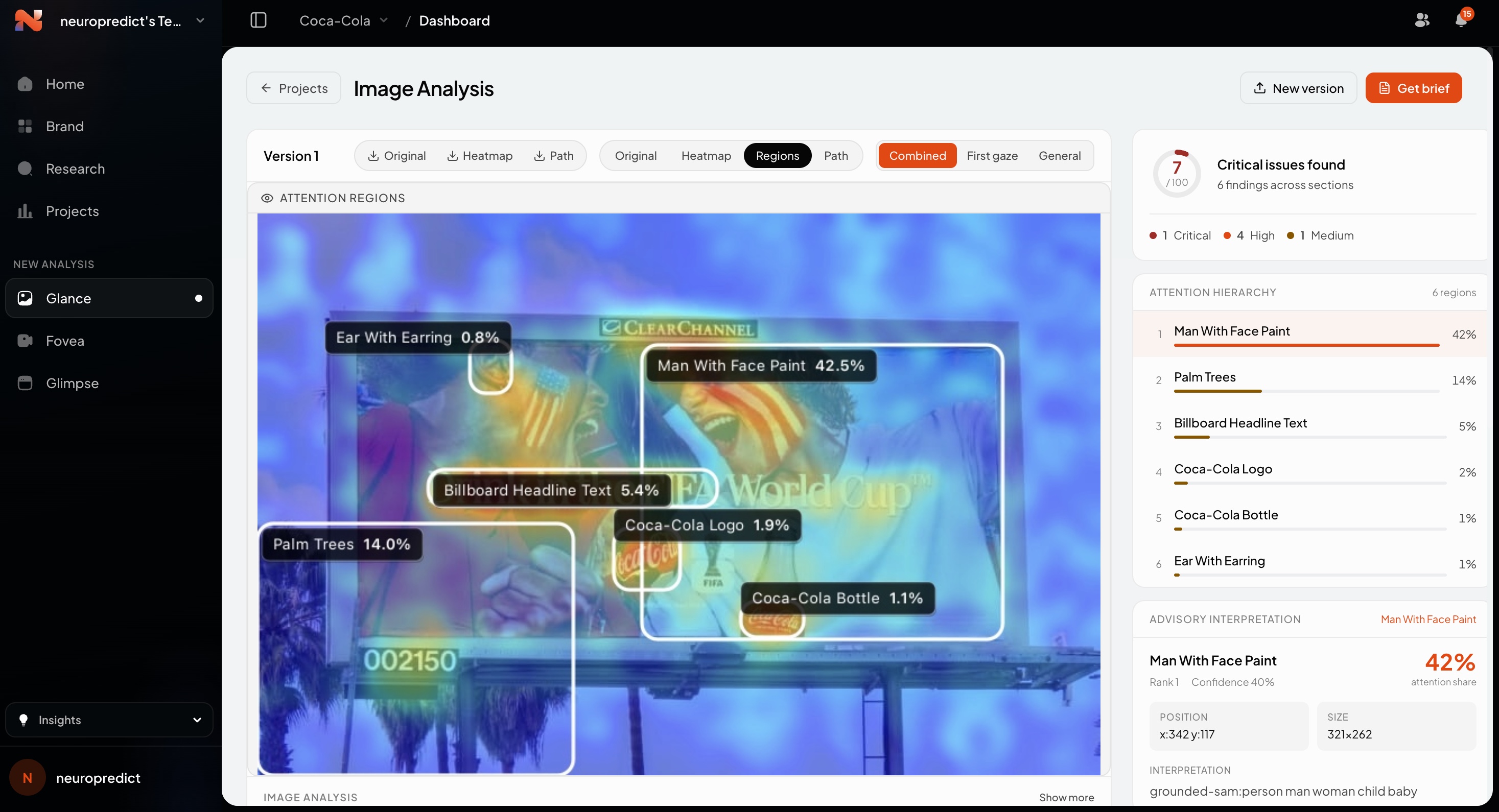Screen dimensions: 1499x812
Task: Click the Fovea video icon
Action: [25, 341]
